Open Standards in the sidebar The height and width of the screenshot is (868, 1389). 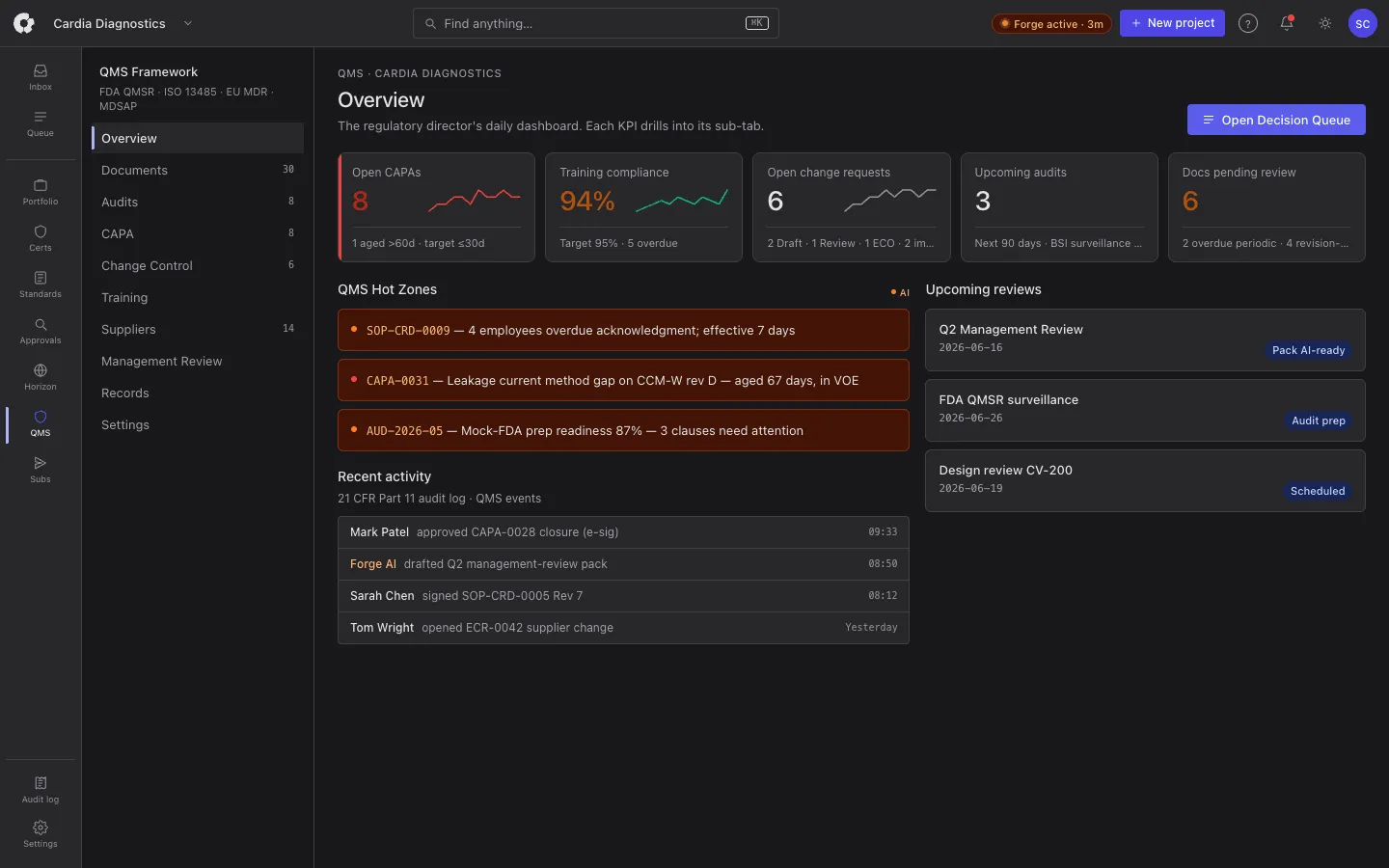point(41,285)
